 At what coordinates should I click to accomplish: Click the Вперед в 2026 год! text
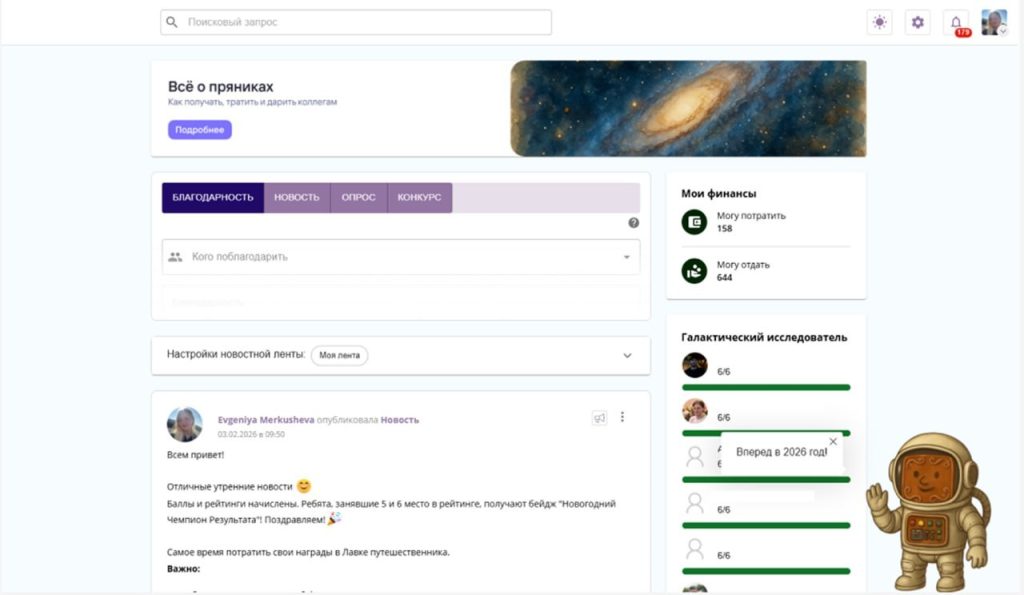(x=782, y=452)
